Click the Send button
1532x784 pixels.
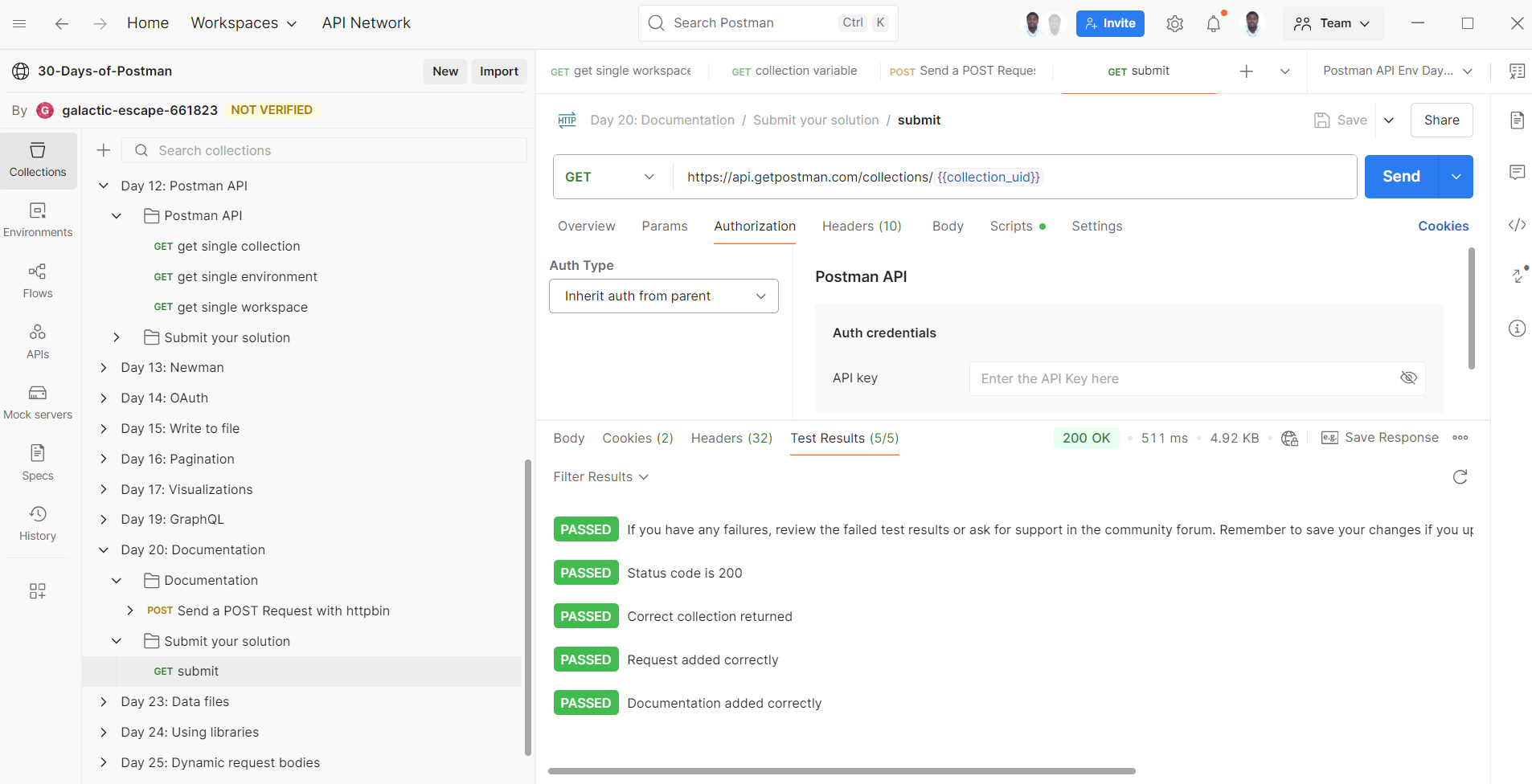coord(1401,177)
